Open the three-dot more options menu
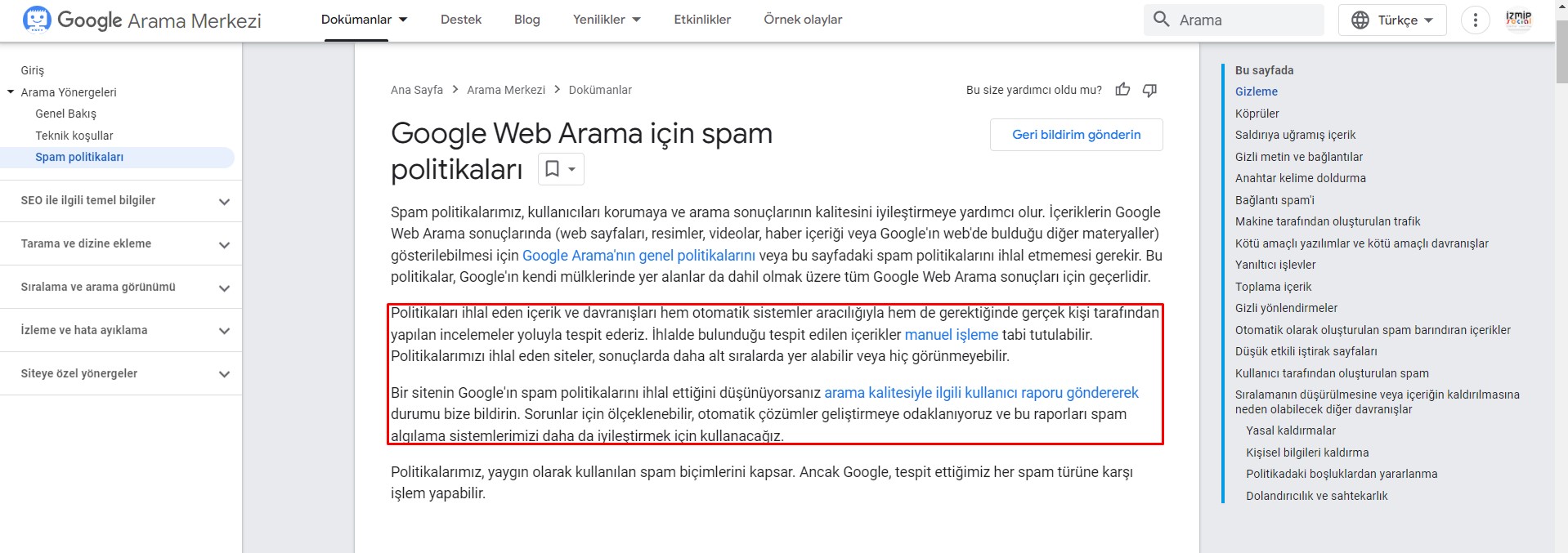 [x=1475, y=20]
